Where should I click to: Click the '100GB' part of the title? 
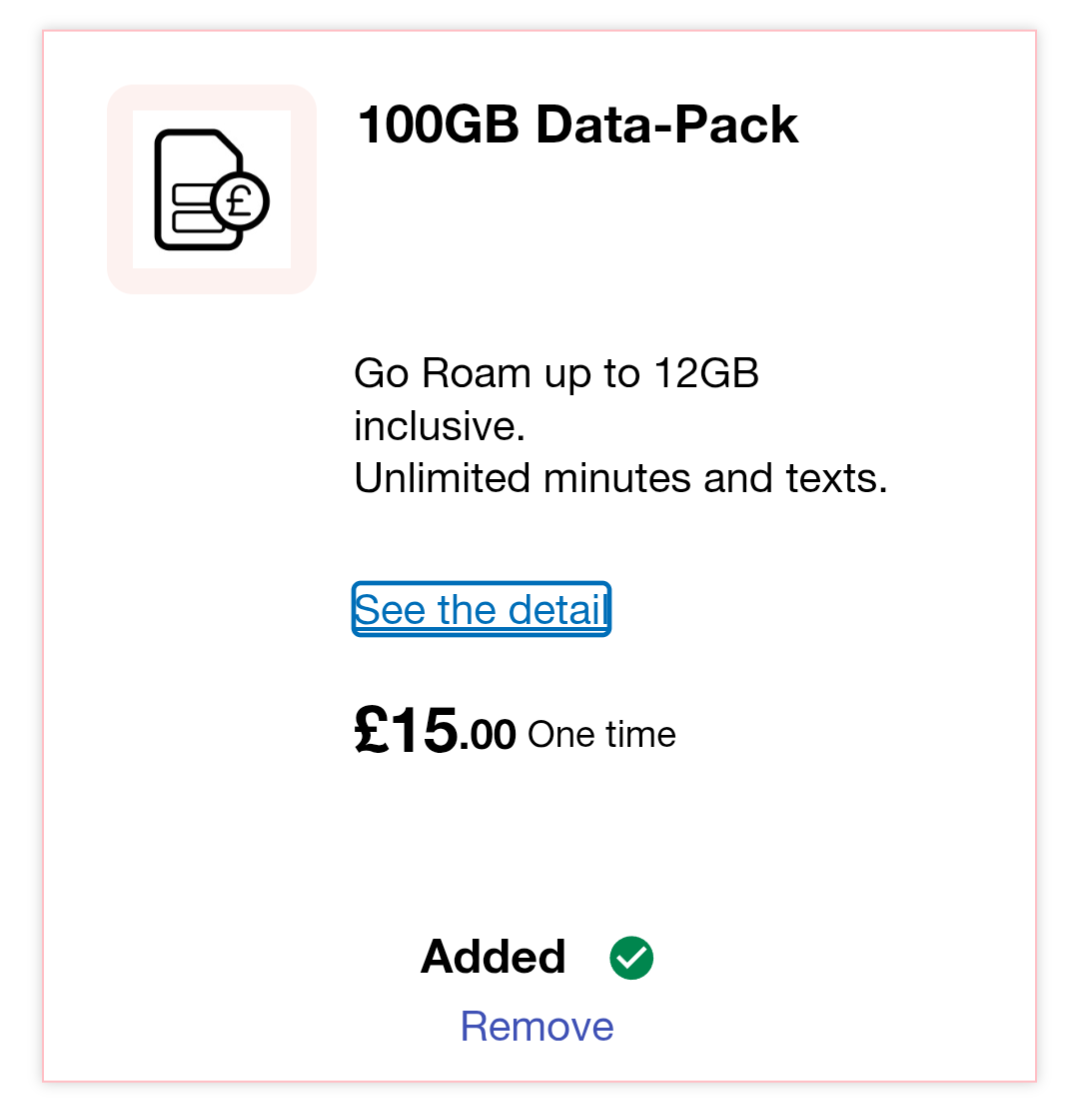click(x=438, y=125)
